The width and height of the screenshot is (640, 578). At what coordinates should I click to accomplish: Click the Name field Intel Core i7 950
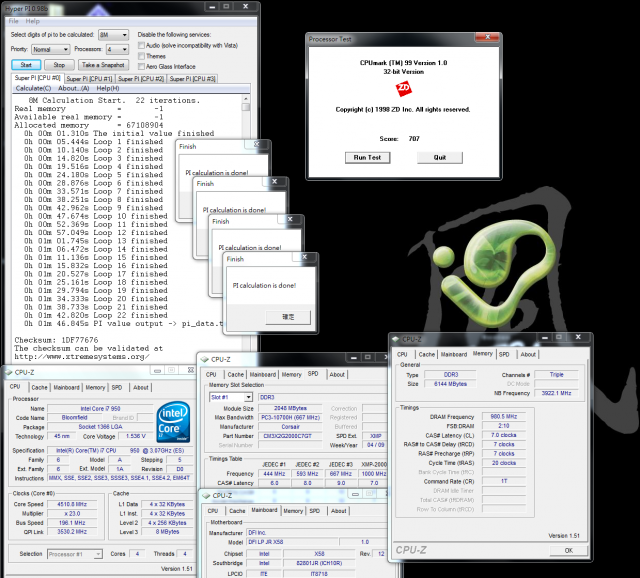click(x=100, y=409)
